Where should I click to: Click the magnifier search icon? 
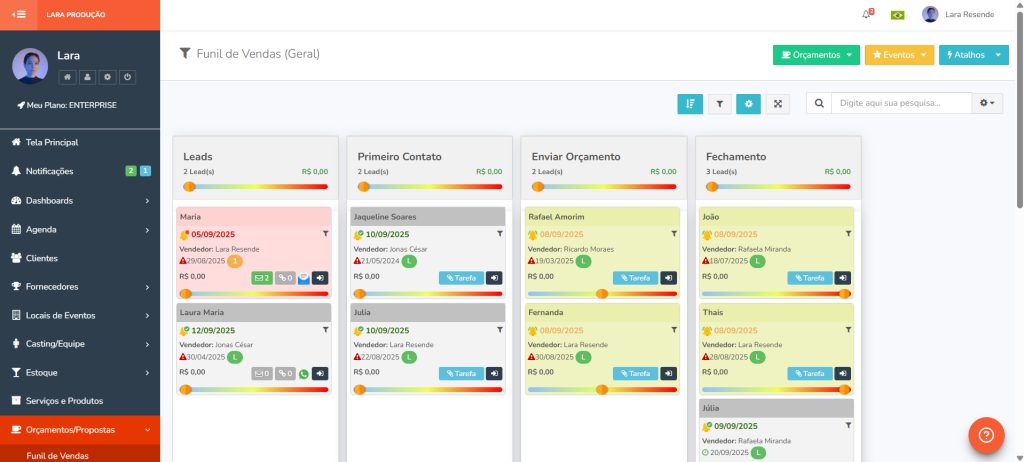pos(819,103)
